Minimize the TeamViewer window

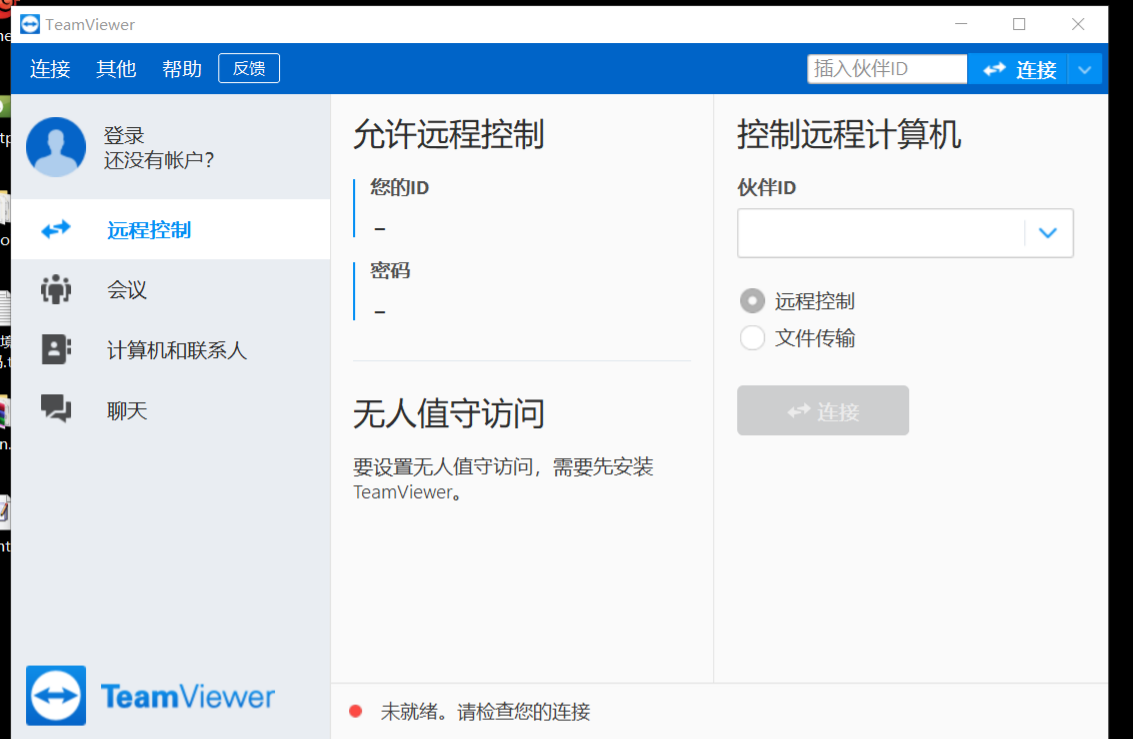tap(961, 24)
